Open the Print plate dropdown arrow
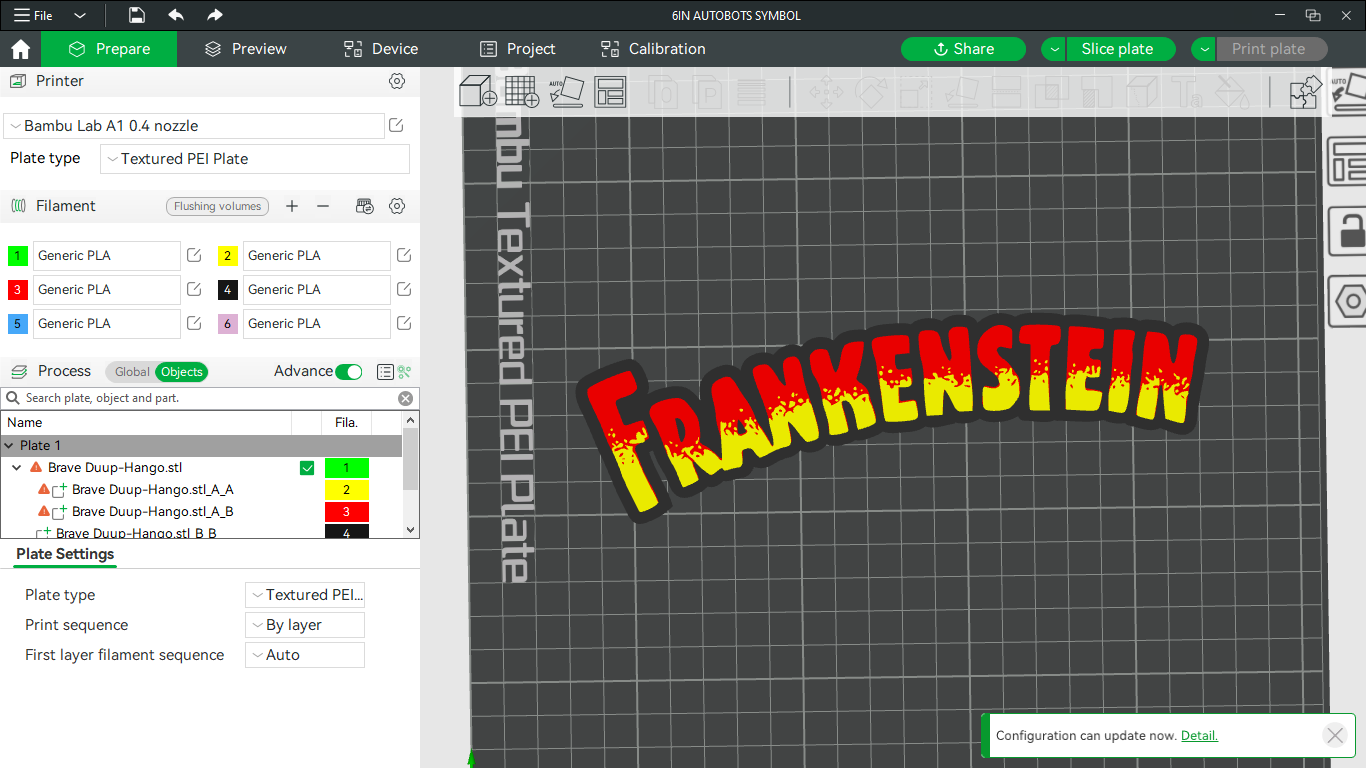The width and height of the screenshot is (1366, 768). pos(1205,49)
